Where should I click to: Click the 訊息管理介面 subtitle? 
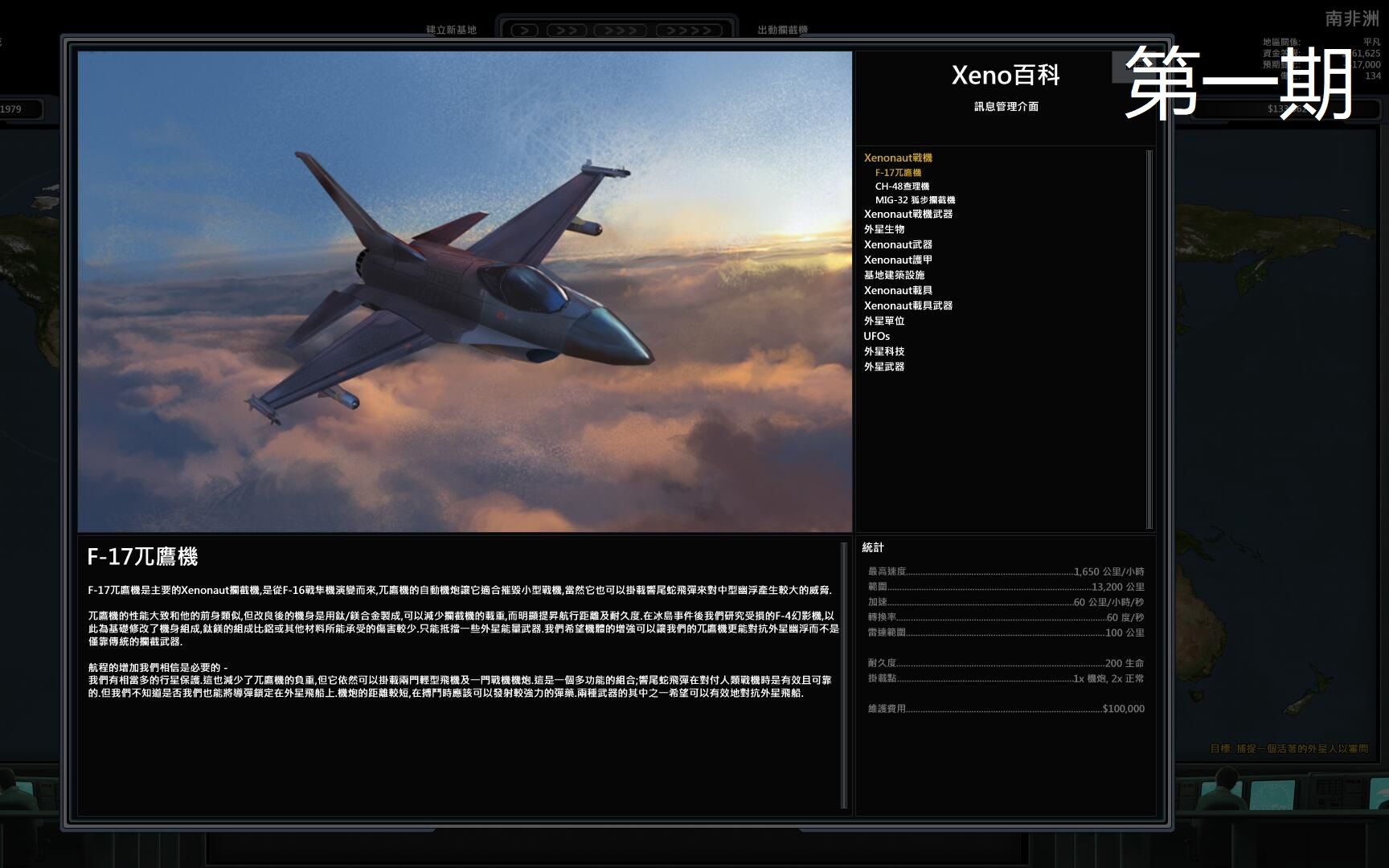1006,106
